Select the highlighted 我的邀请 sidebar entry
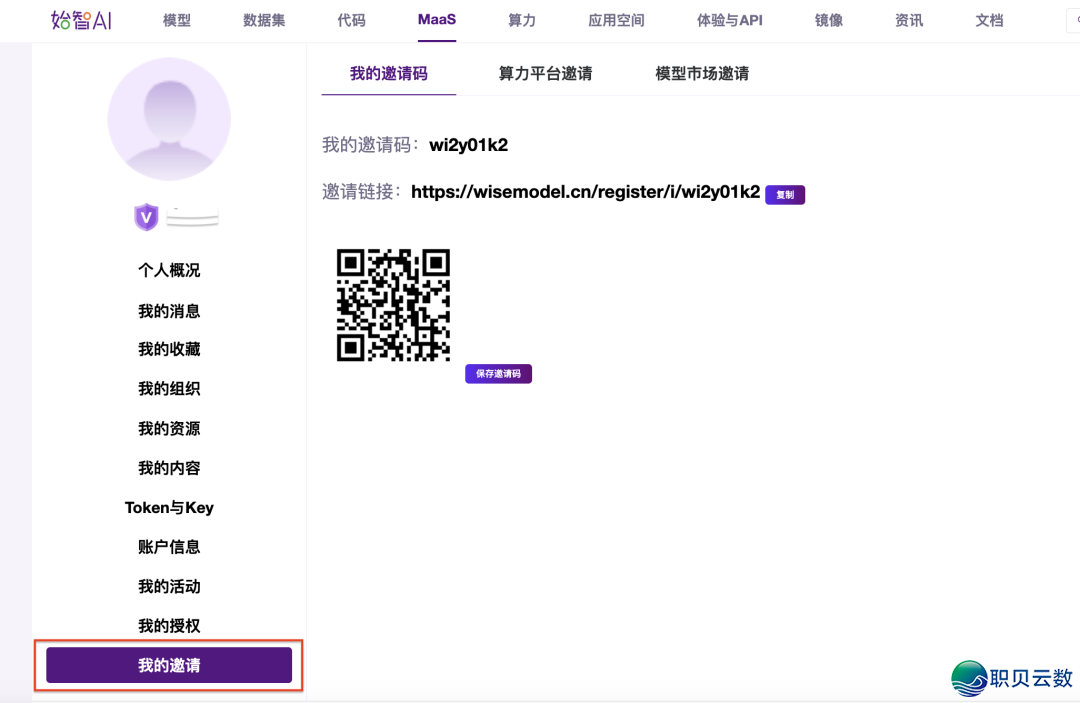1080x703 pixels. point(169,664)
